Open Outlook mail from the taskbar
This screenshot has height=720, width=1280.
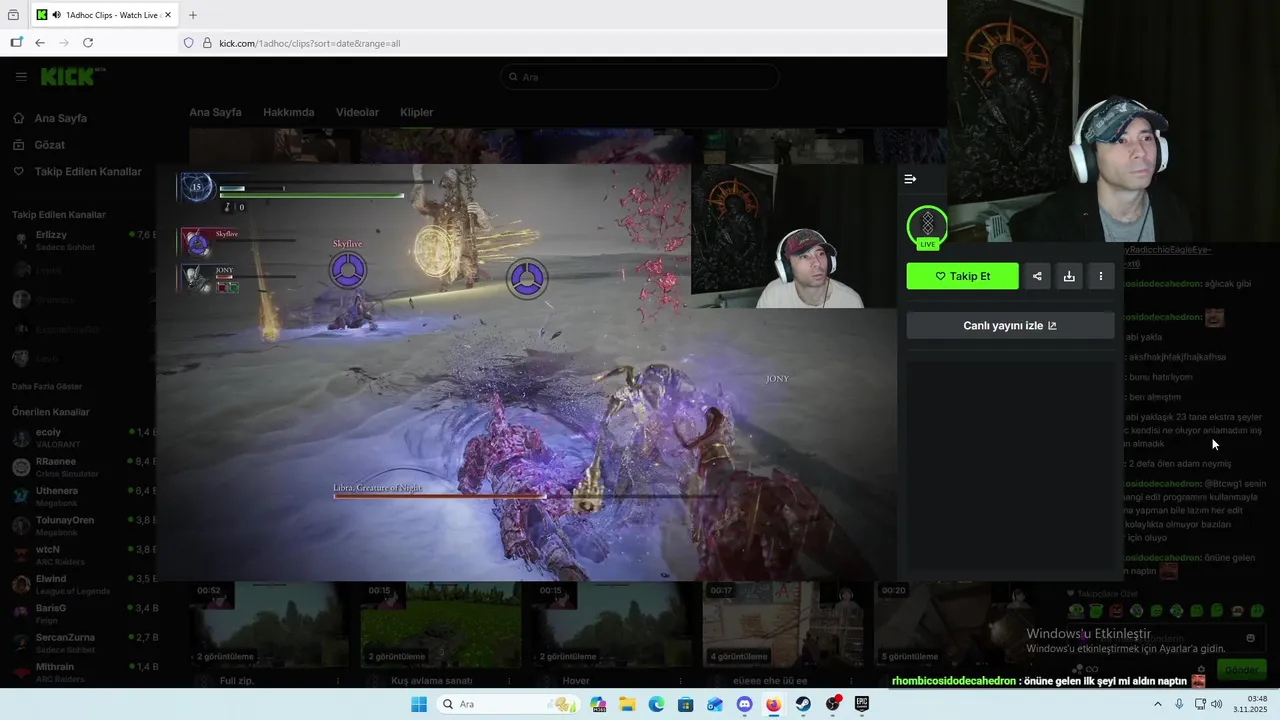point(714,704)
